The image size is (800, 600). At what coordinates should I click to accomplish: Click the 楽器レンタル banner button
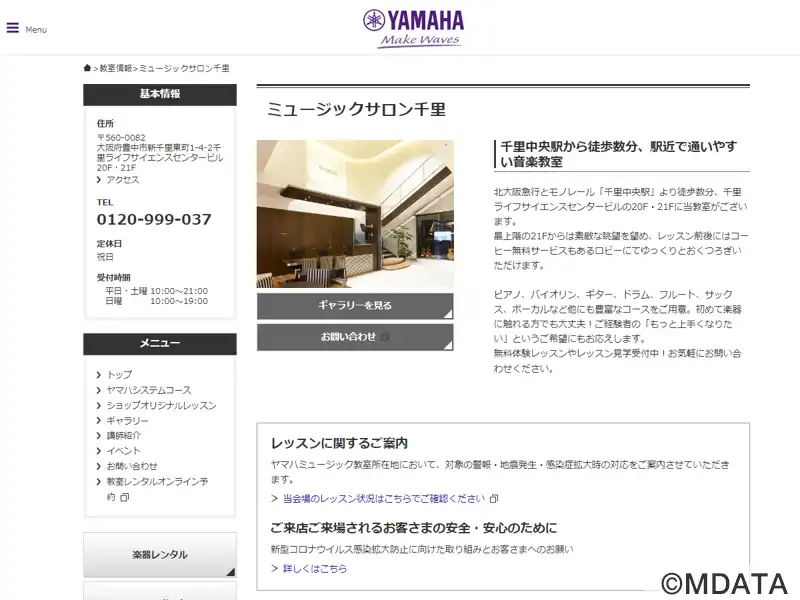[160, 555]
